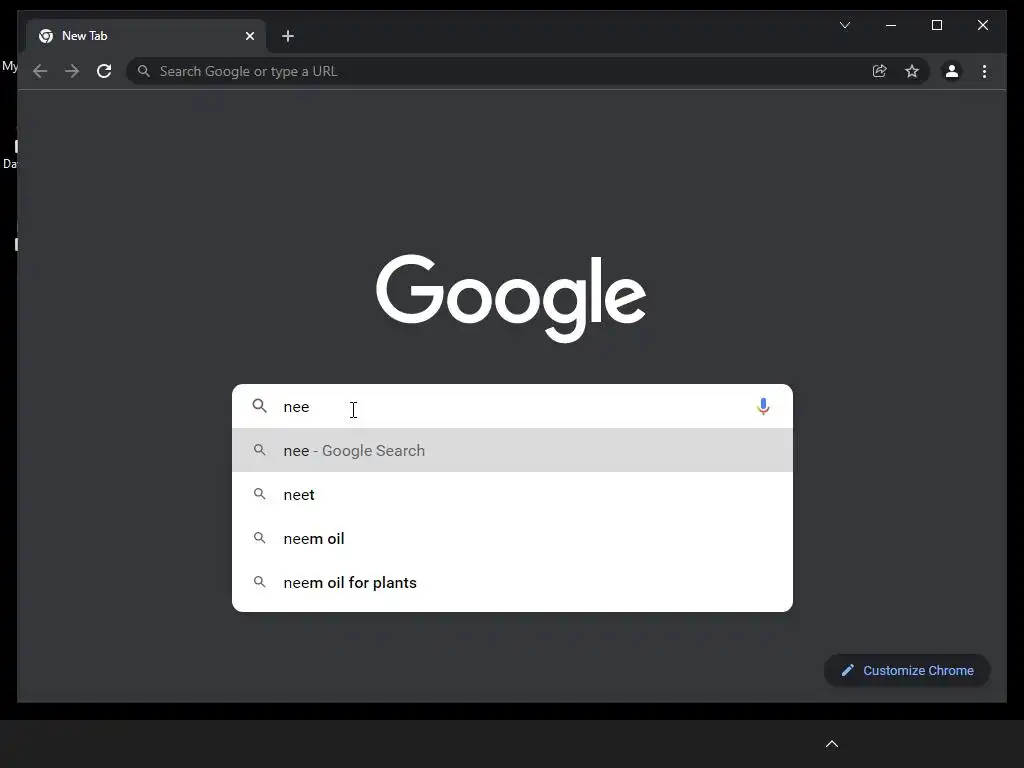This screenshot has width=1024, height=768.
Task: Click the search icon beside 'neem oil for plants'
Action: [259, 581]
